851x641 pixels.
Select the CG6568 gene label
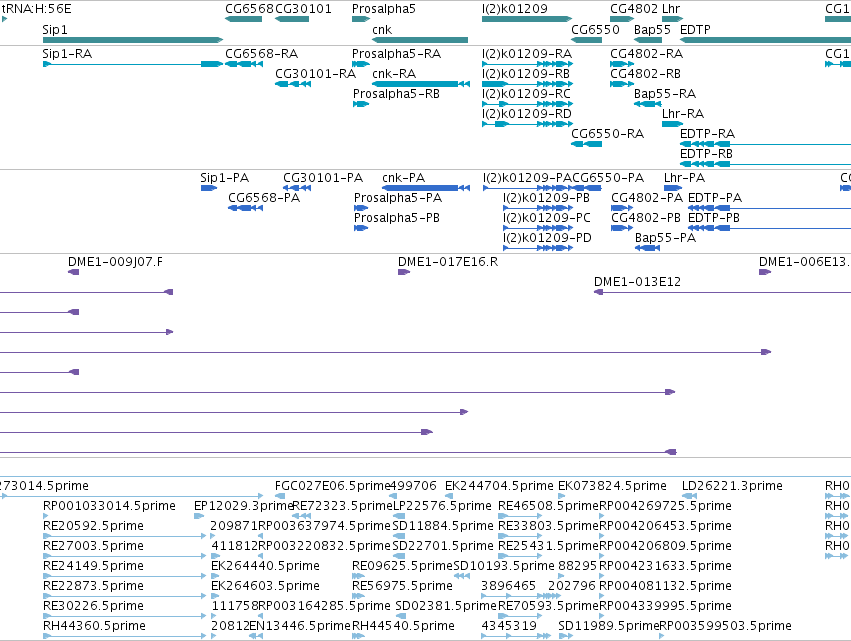click(250, 9)
